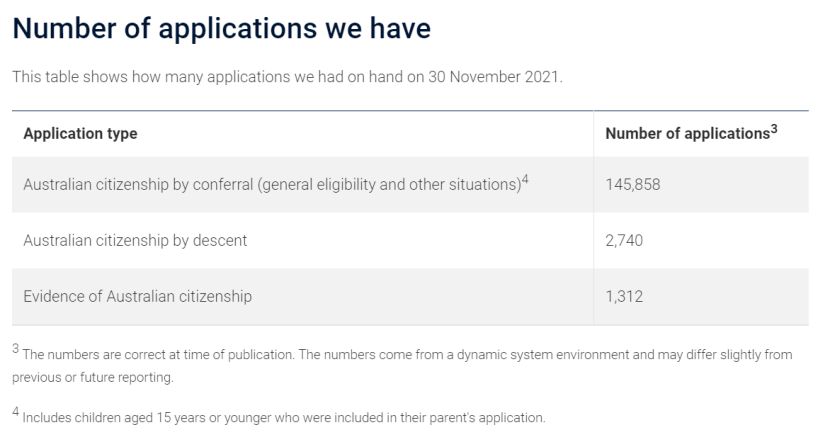Click the 'Number of applications' column header
The width and height of the screenshot is (830, 442).
point(687,133)
